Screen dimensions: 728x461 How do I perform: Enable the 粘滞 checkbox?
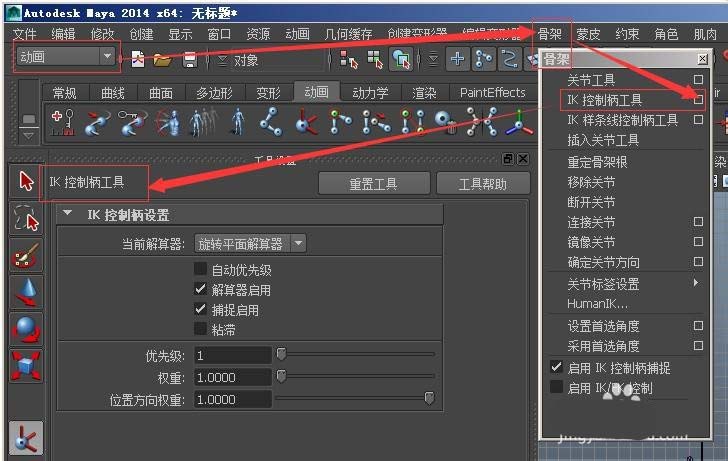click(x=200, y=329)
